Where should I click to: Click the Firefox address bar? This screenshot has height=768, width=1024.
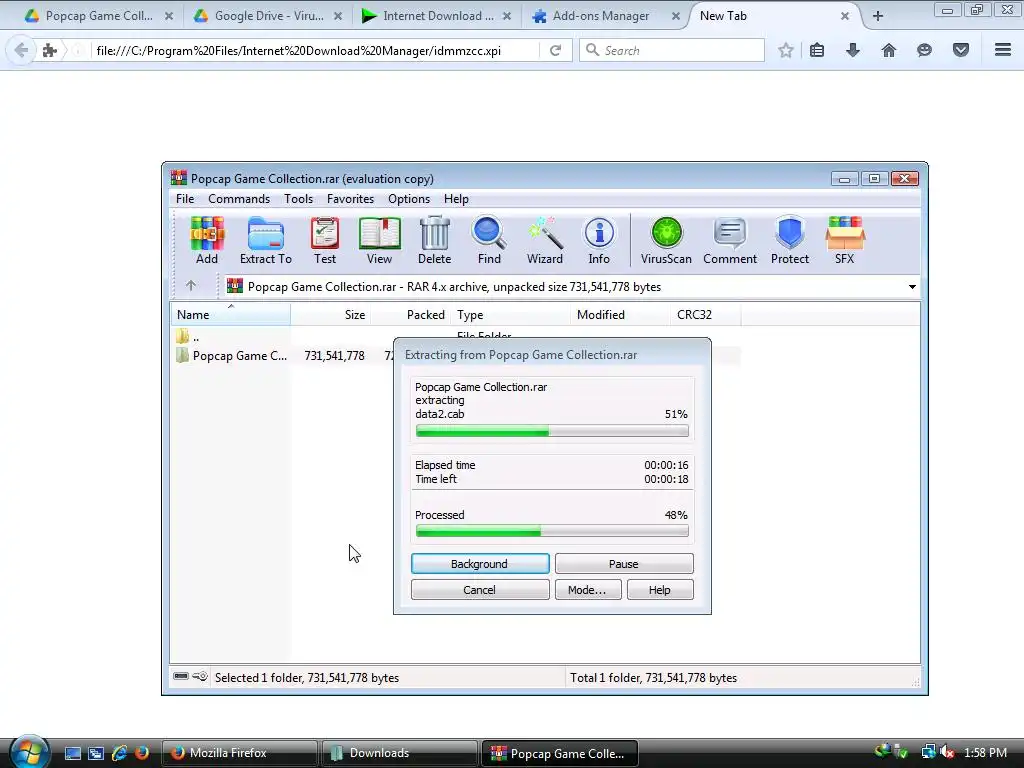click(317, 50)
